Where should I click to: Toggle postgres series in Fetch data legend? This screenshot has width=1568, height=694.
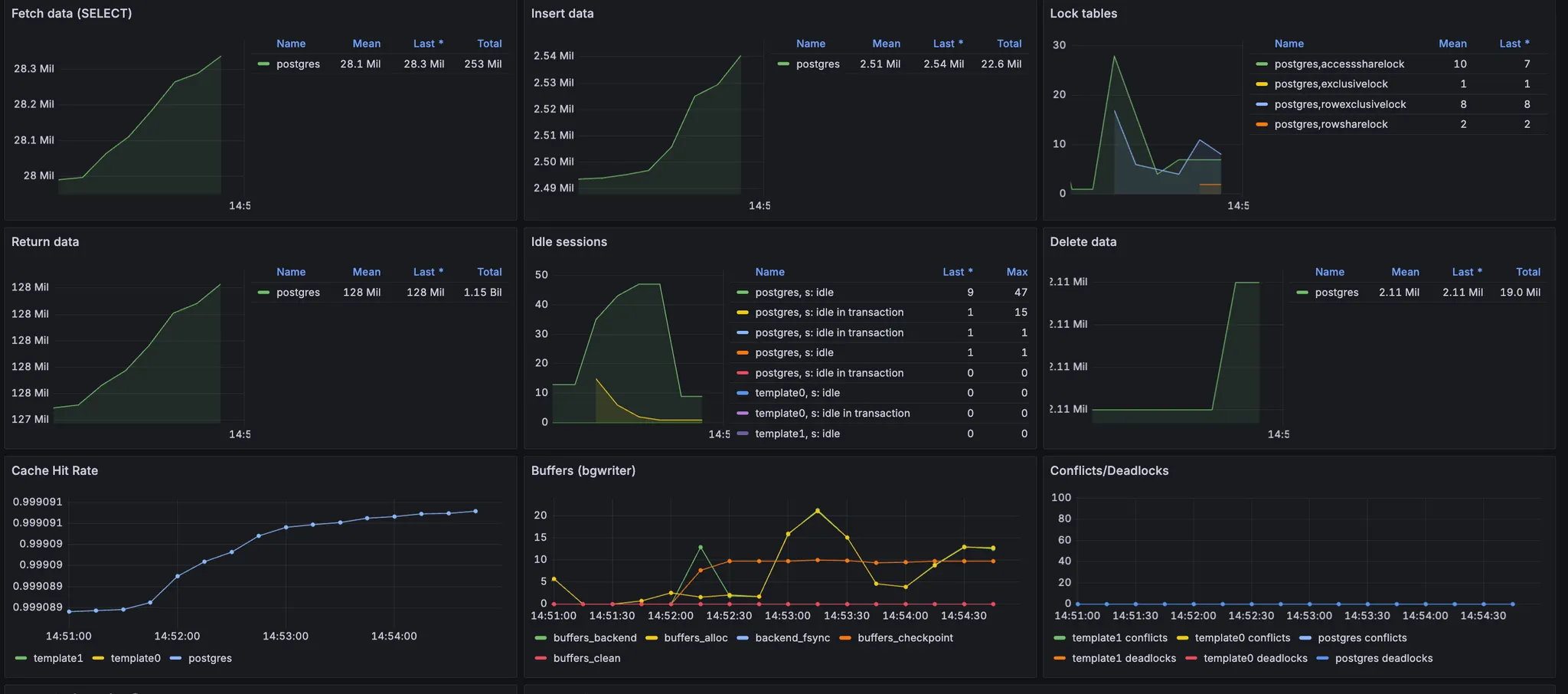tap(298, 64)
